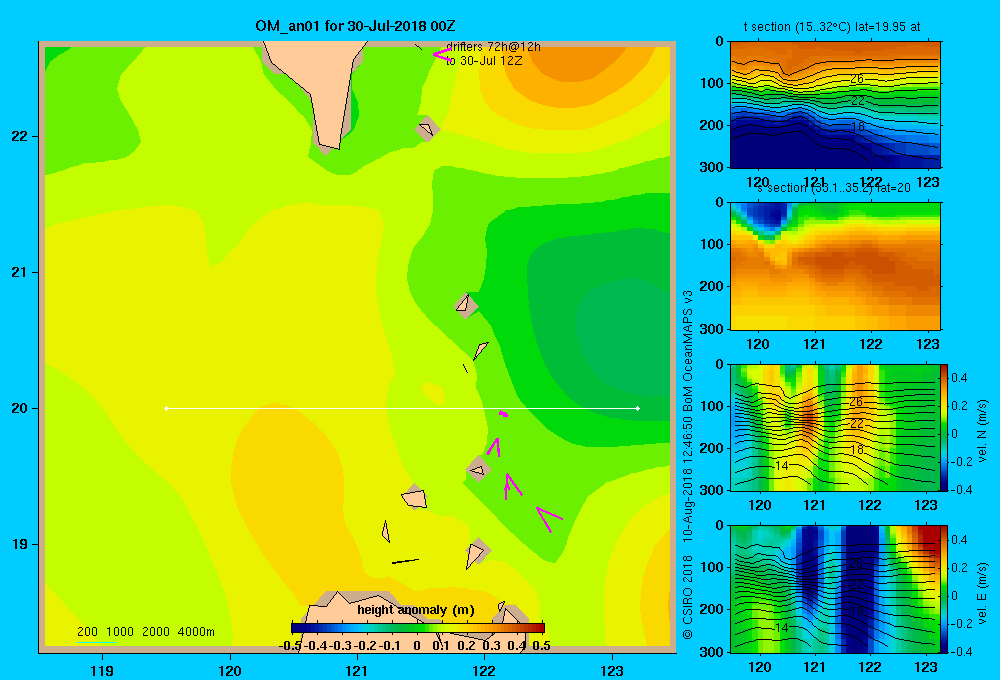Click latitude label 21 on main map
The width and height of the screenshot is (1000, 680).
(20, 272)
